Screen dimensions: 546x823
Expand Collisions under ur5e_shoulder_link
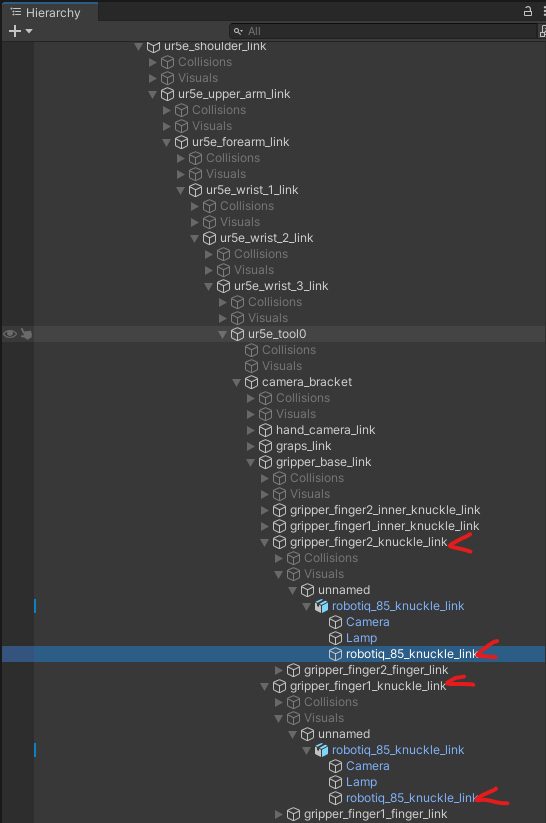(x=153, y=62)
